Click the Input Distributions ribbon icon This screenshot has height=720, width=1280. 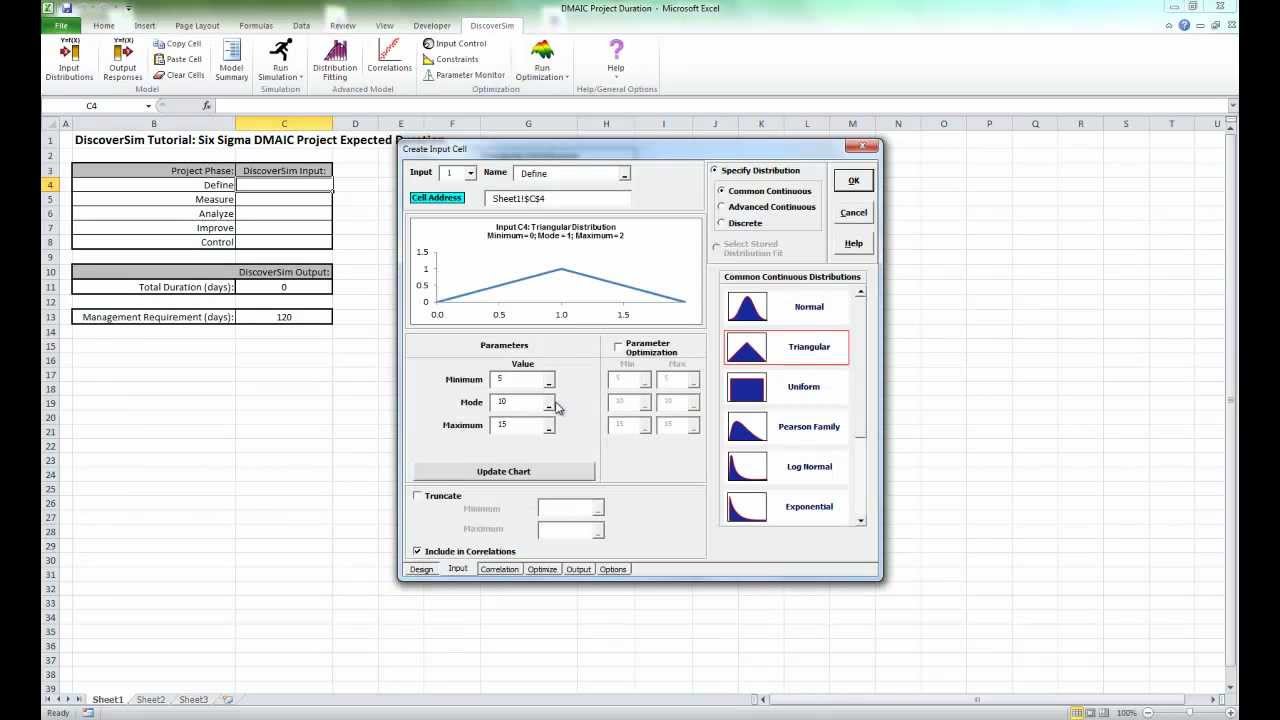click(69, 60)
